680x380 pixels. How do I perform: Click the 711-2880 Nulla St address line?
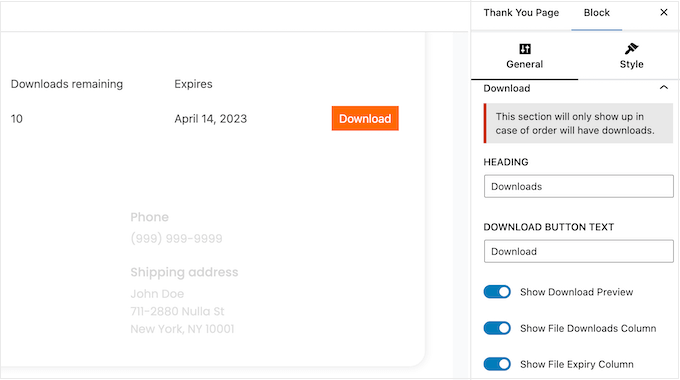[177, 311]
